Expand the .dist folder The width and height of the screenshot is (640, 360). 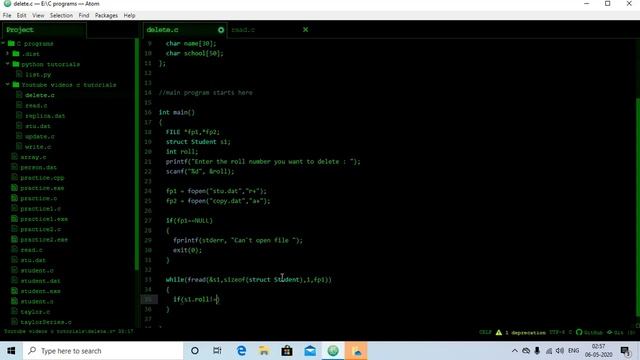click(7, 53)
